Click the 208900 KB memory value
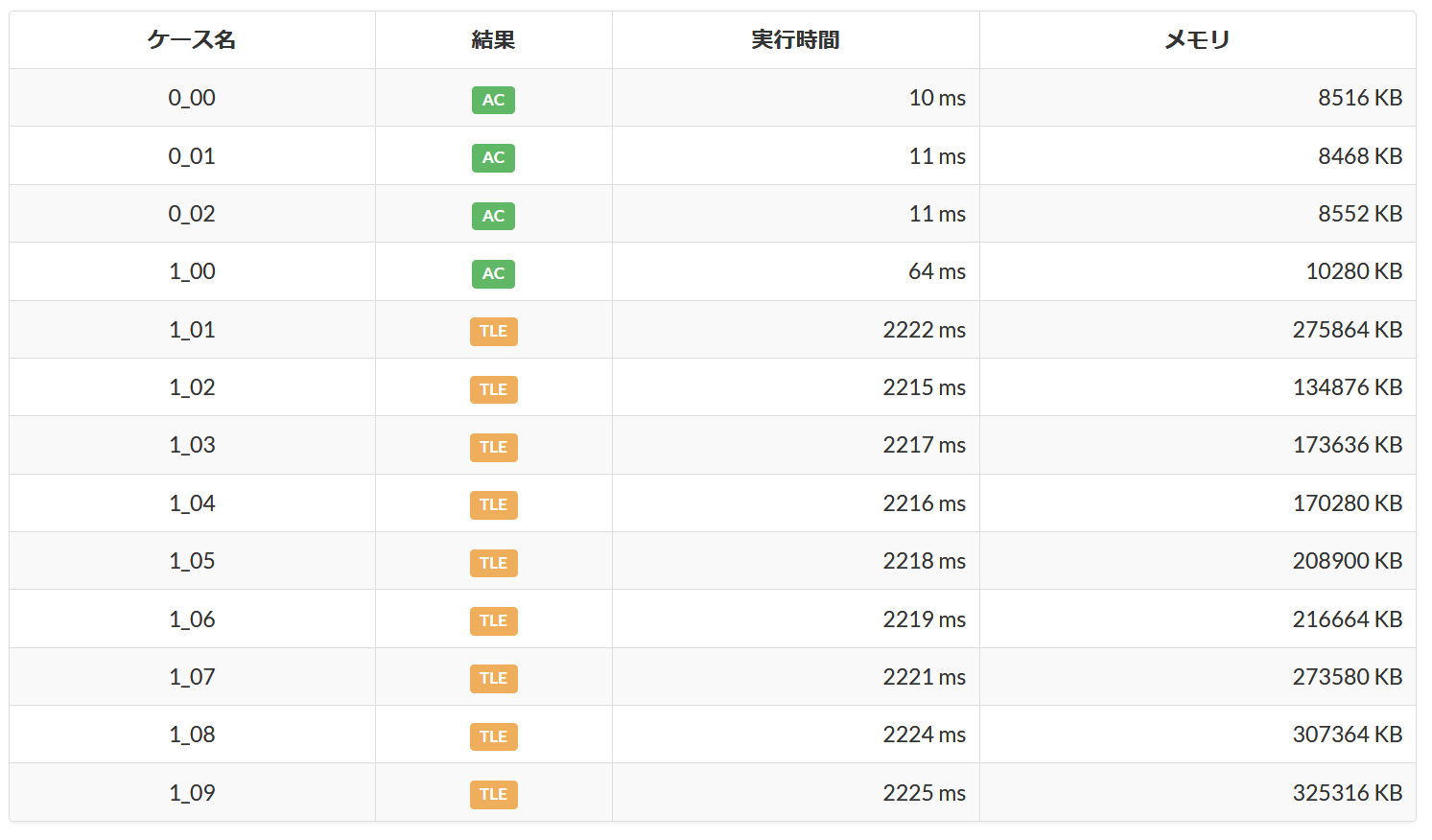 pos(1348,561)
